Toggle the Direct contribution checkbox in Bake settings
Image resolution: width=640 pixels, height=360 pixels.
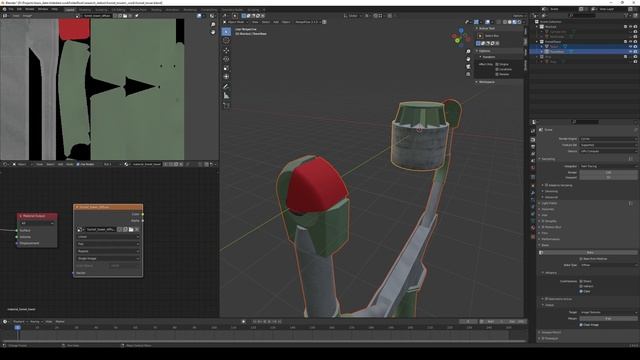(x=581, y=281)
